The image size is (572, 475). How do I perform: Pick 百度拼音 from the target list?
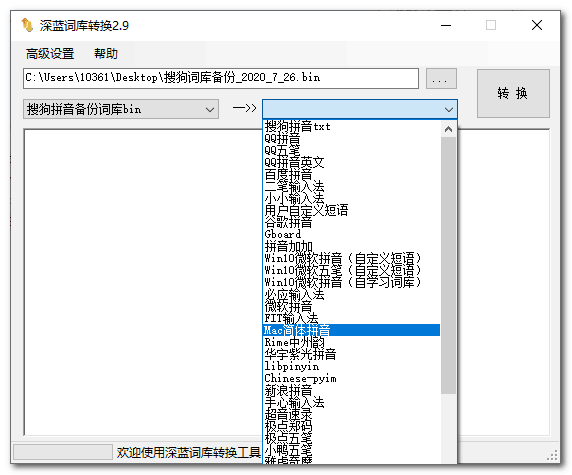pyautogui.click(x=351, y=174)
